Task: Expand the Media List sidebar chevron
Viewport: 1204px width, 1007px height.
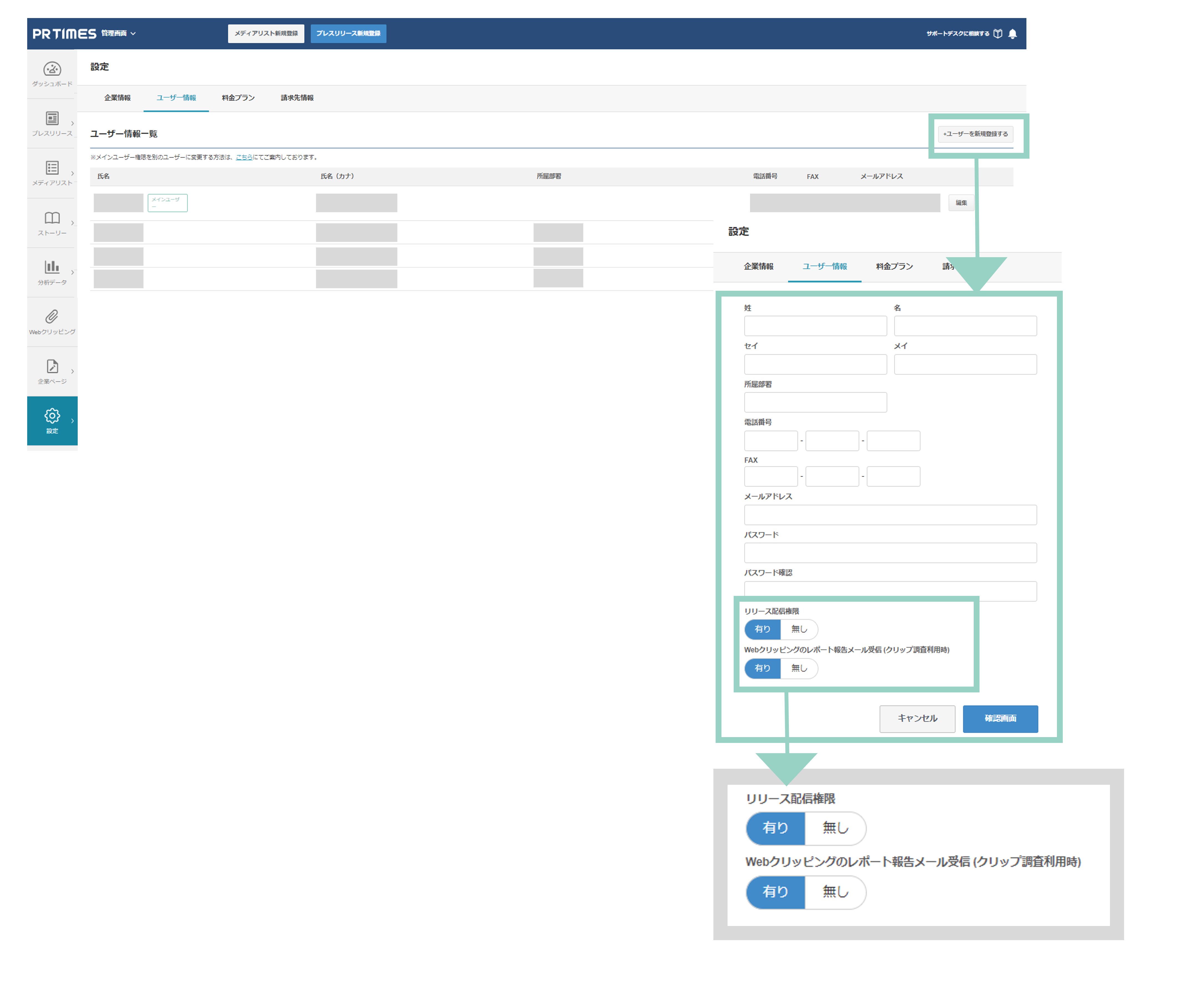Action: pyautogui.click(x=72, y=173)
